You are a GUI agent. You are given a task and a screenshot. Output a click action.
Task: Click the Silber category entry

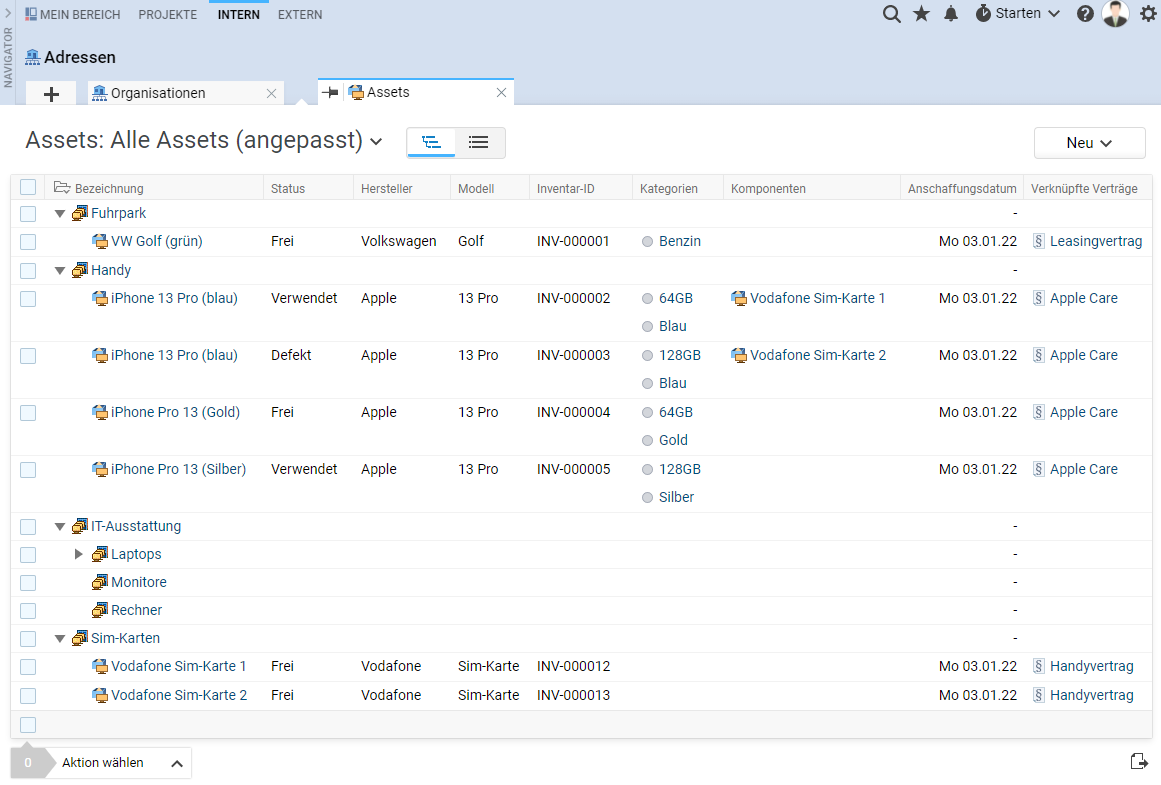(x=677, y=498)
